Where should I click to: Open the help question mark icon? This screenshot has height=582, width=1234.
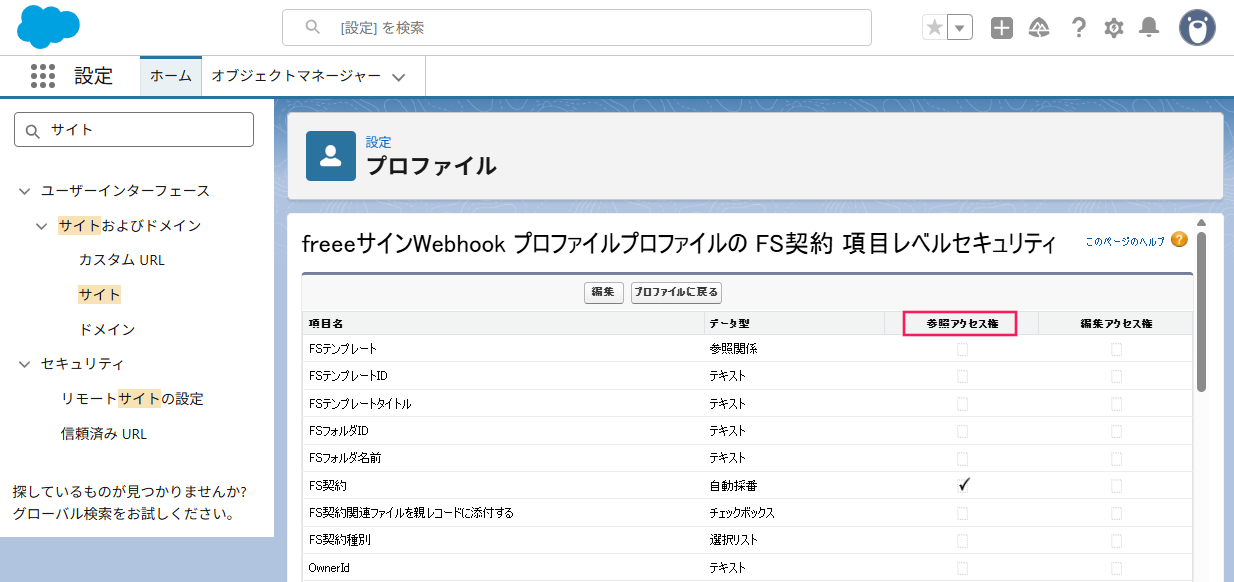coord(1078,28)
